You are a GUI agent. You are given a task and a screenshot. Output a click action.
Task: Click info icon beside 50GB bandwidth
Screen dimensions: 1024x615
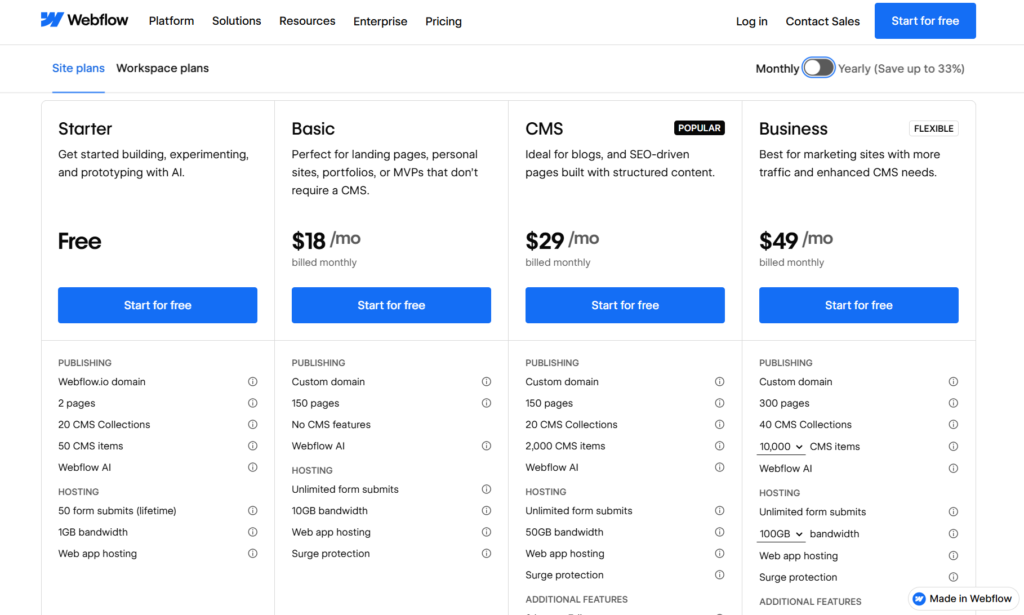tap(720, 532)
